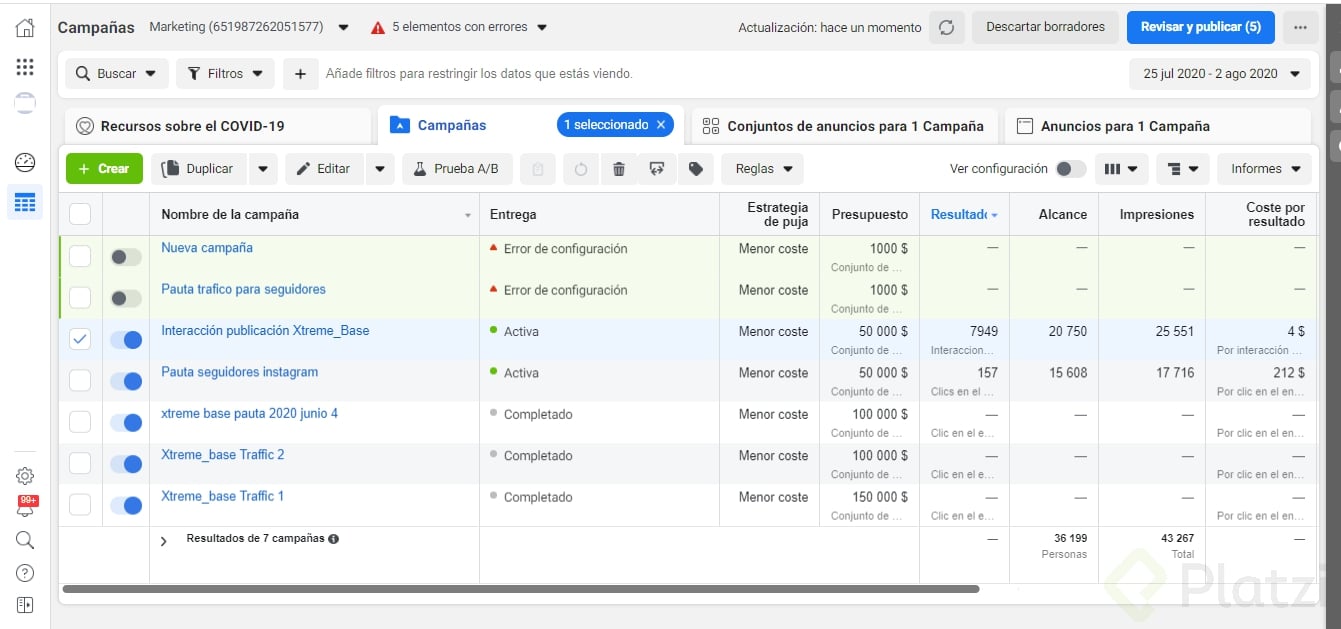The image size is (1341, 629).
Task: Open the date range 25 jul 2020 dropdown
Action: point(1220,73)
